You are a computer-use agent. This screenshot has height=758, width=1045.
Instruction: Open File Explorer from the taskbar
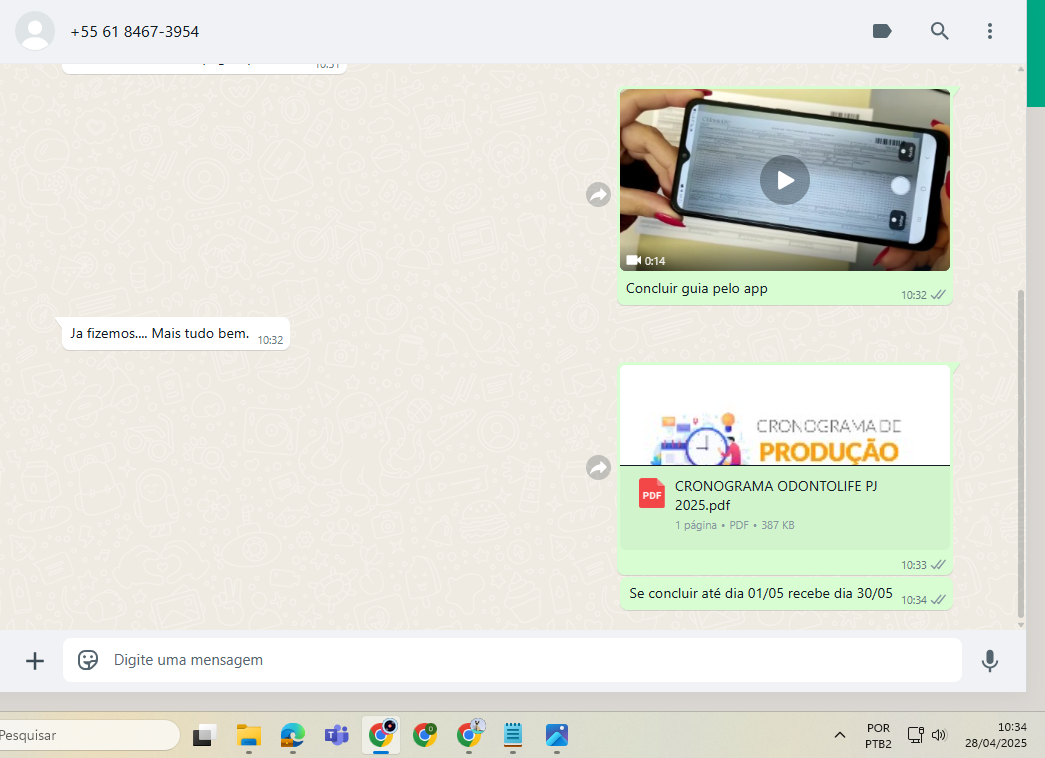pyautogui.click(x=249, y=735)
